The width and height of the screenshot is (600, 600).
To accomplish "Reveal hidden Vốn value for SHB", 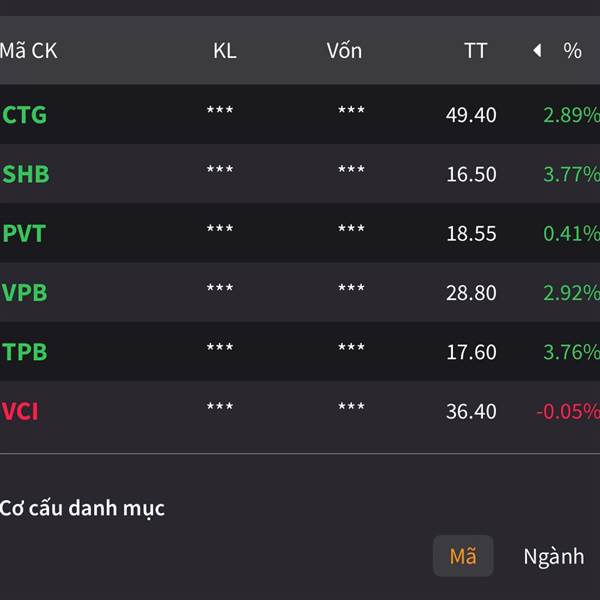I will click(x=351, y=172).
